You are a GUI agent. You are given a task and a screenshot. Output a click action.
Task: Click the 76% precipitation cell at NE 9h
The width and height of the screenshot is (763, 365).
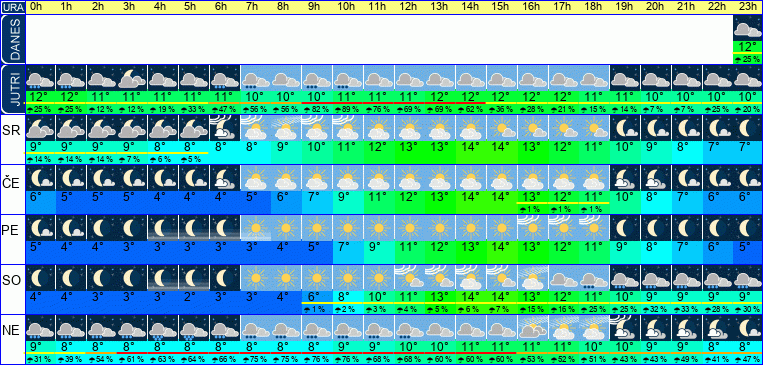point(317,360)
